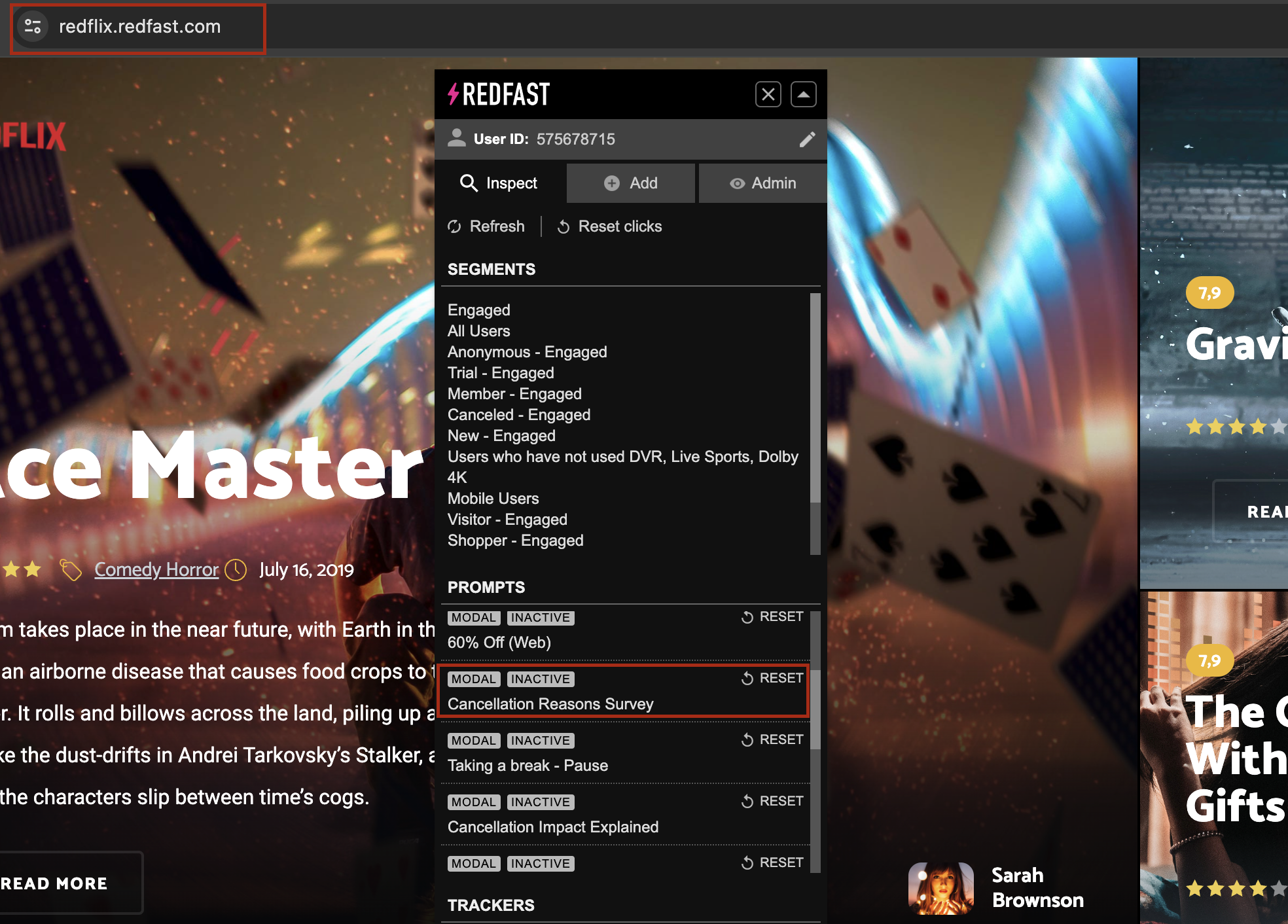This screenshot has height=924, width=1288.
Task: Select the Canceled - Engaged segment
Action: (x=519, y=415)
